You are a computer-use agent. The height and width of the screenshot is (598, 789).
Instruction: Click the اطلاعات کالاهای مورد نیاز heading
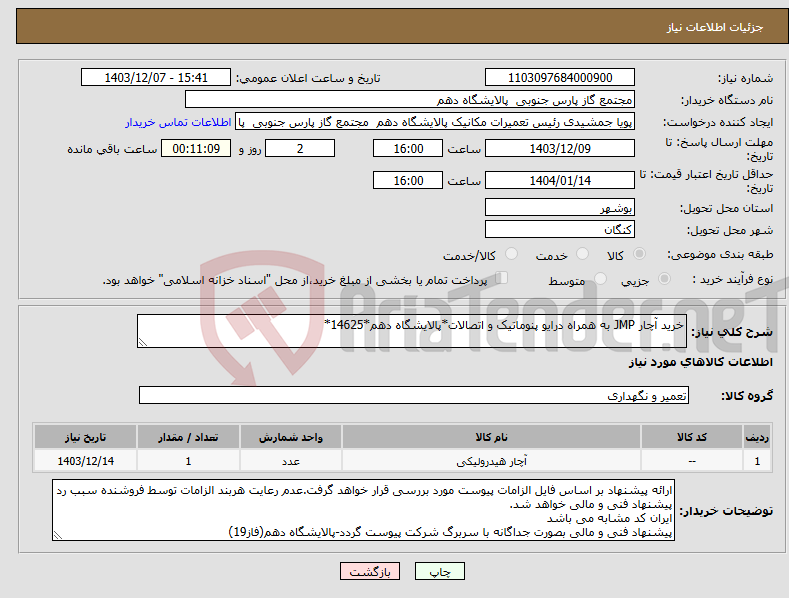click(700, 362)
